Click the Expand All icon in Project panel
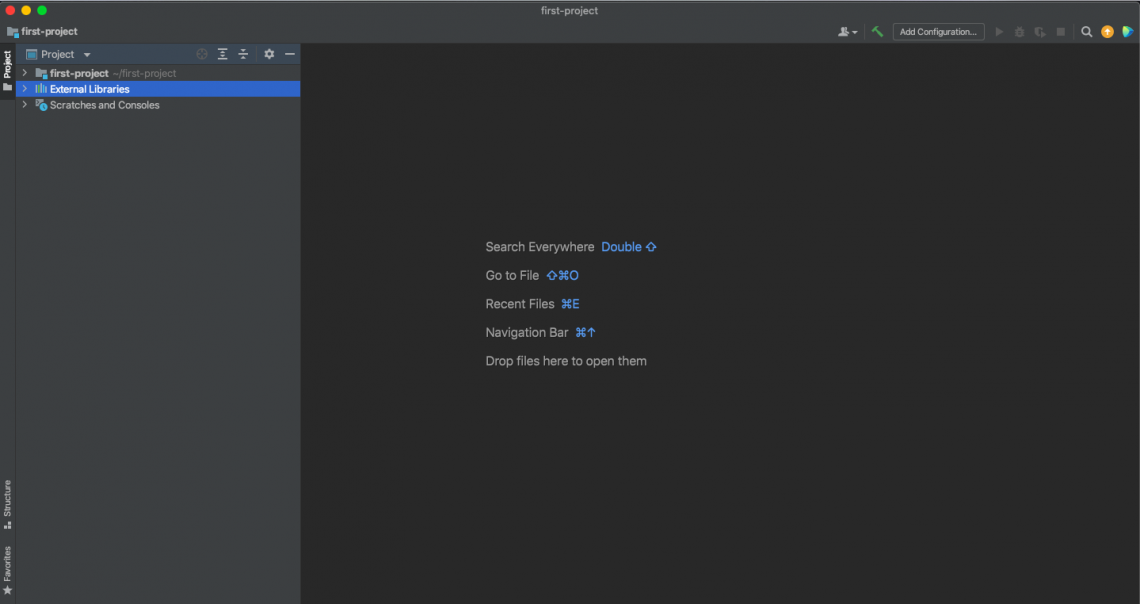This screenshot has width=1140, height=604. [x=222, y=54]
